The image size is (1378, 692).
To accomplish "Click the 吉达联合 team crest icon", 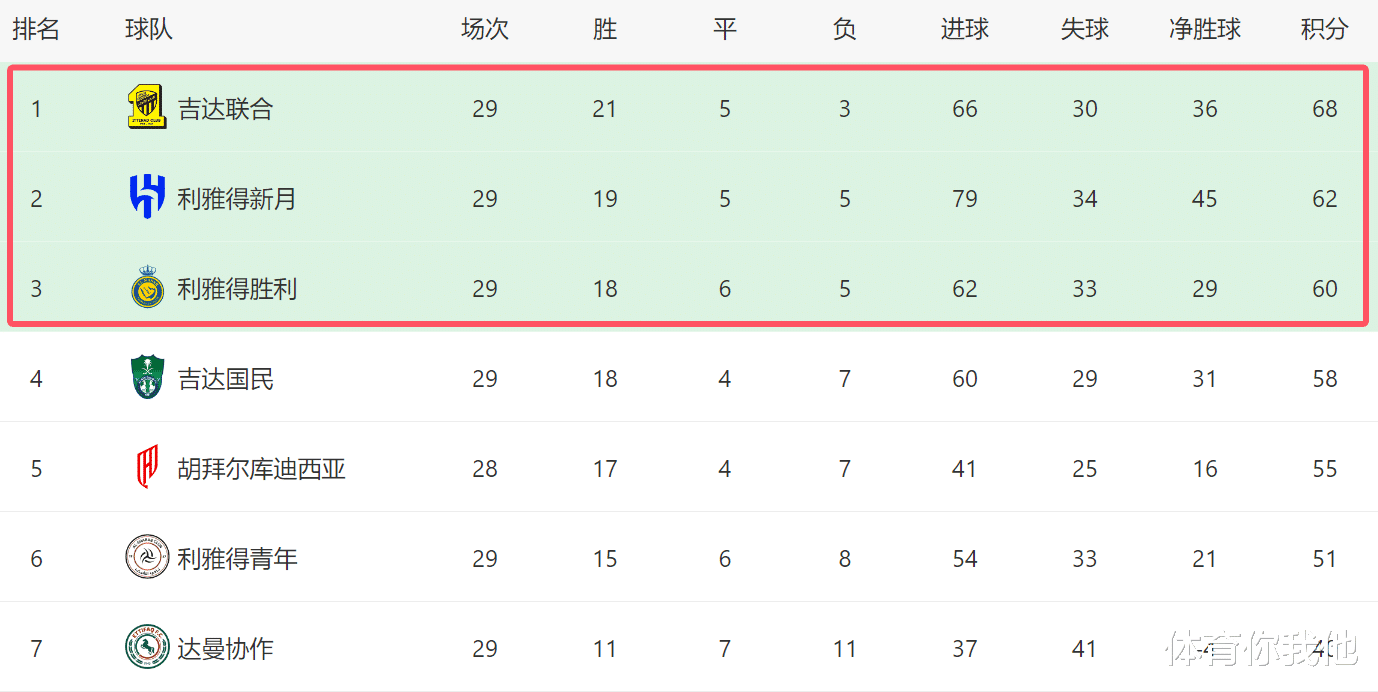I will (x=147, y=108).
